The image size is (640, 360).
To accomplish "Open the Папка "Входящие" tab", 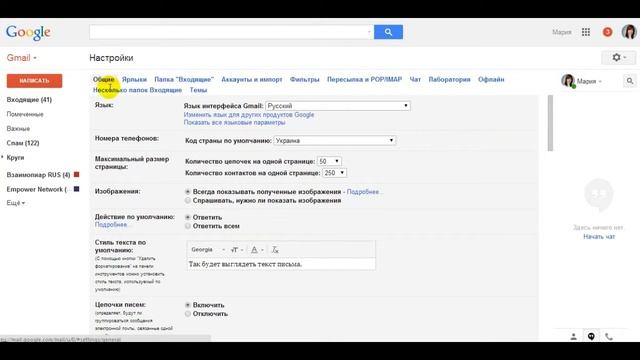I will [184, 79].
